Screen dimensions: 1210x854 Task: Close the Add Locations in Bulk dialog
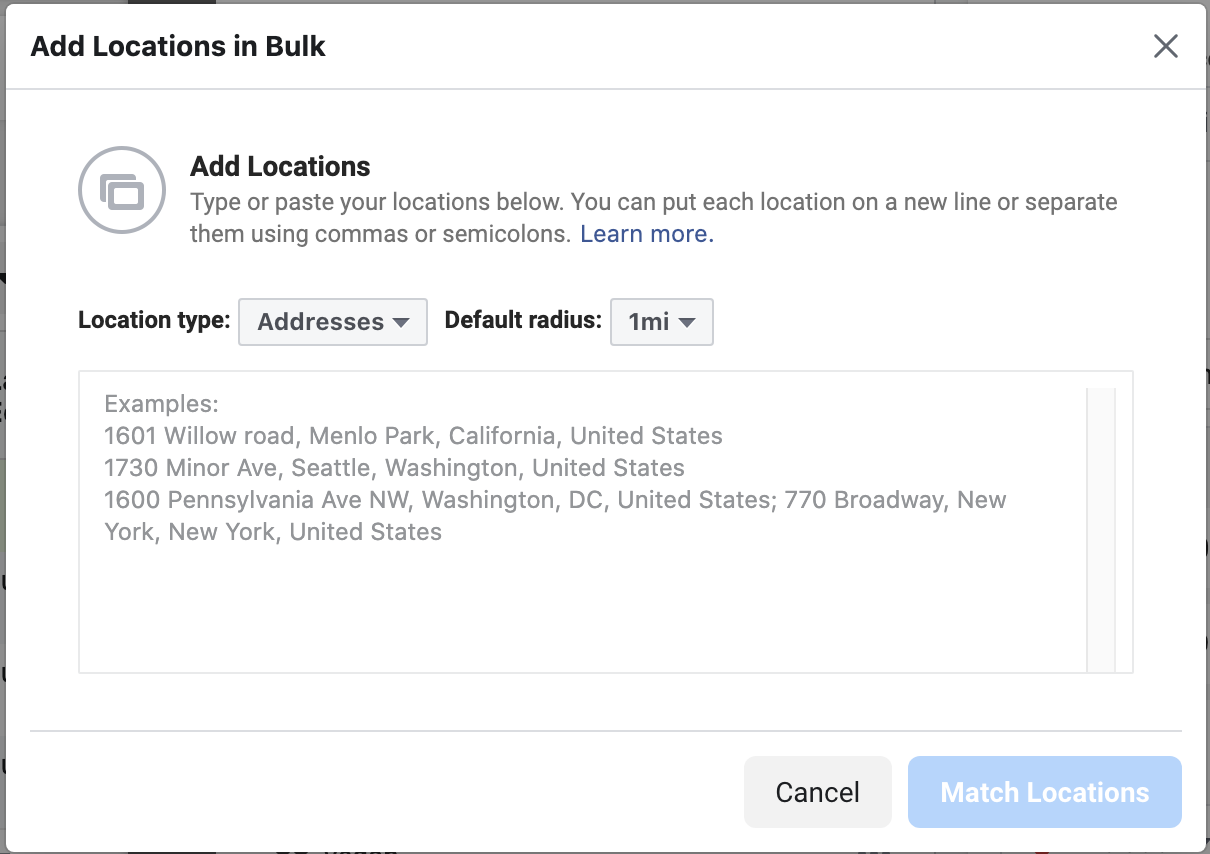click(x=1165, y=46)
